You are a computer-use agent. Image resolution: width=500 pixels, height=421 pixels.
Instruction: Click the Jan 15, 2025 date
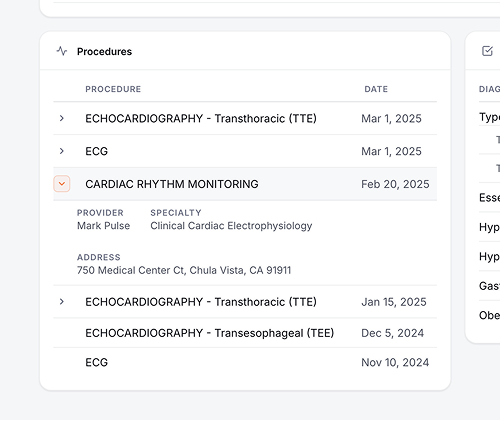pos(394,302)
